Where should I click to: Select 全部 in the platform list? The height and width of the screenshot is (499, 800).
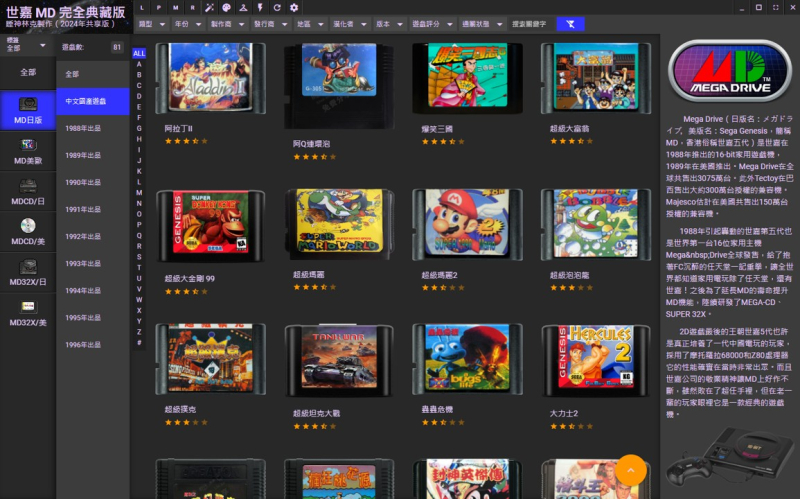pos(28,72)
